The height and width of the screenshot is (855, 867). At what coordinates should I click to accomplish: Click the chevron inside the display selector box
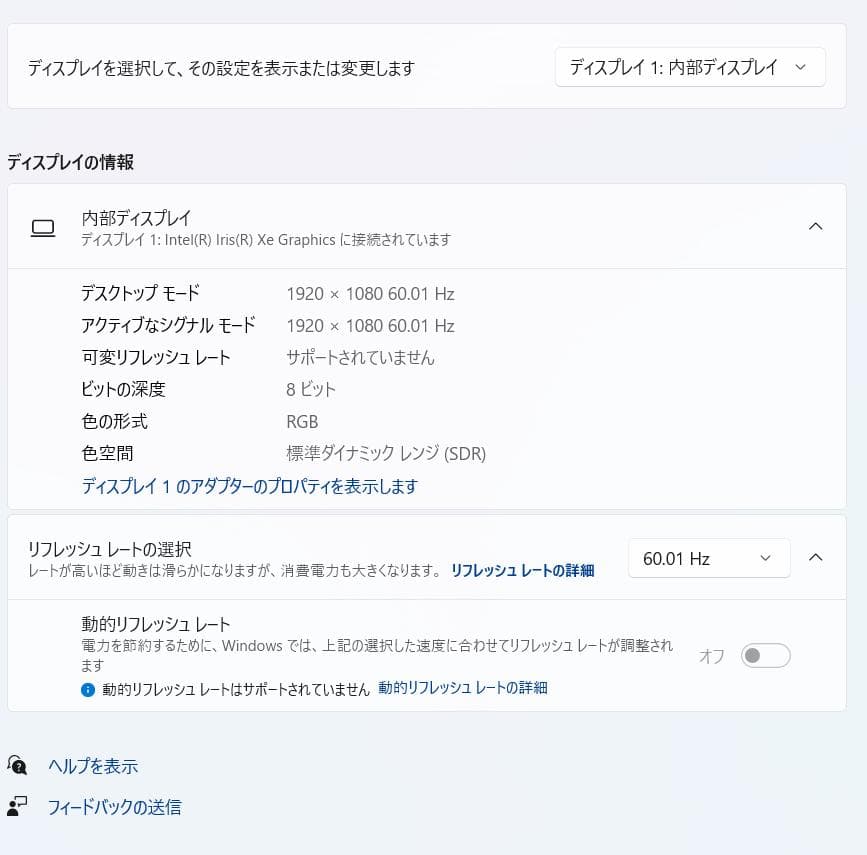click(799, 67)
